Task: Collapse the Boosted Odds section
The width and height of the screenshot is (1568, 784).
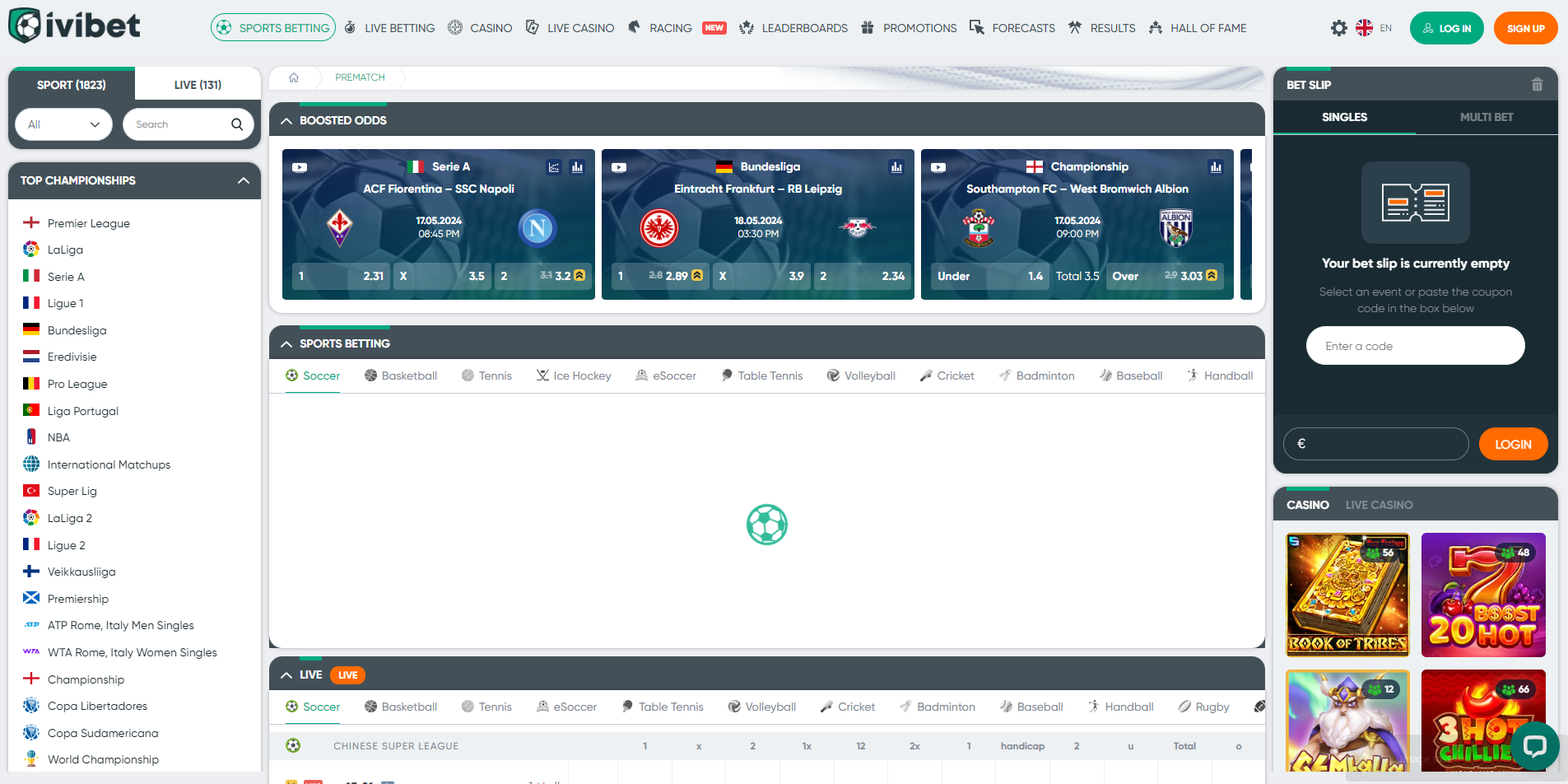Action: 286,120
